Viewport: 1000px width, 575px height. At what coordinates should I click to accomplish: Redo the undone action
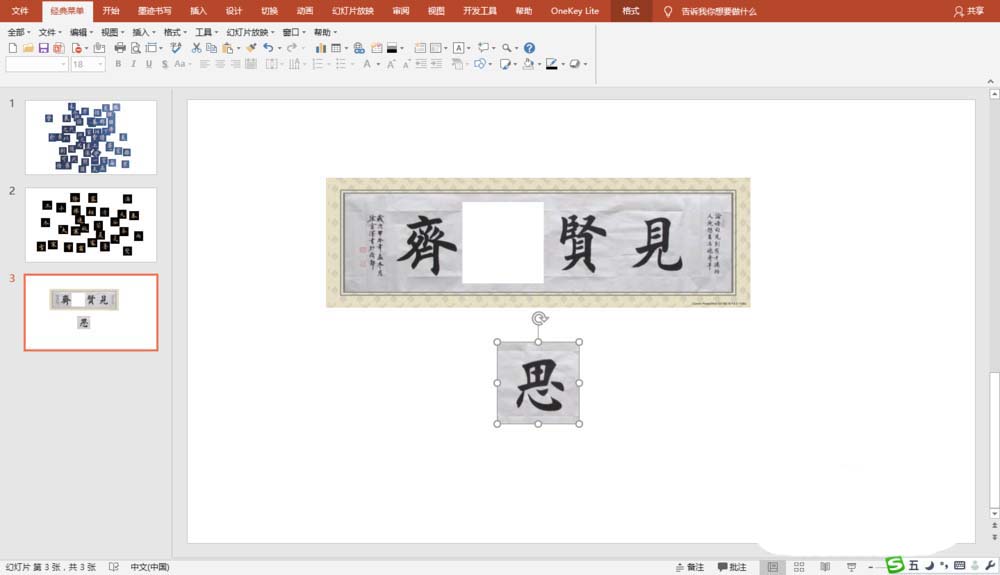[x=291, y=48]
